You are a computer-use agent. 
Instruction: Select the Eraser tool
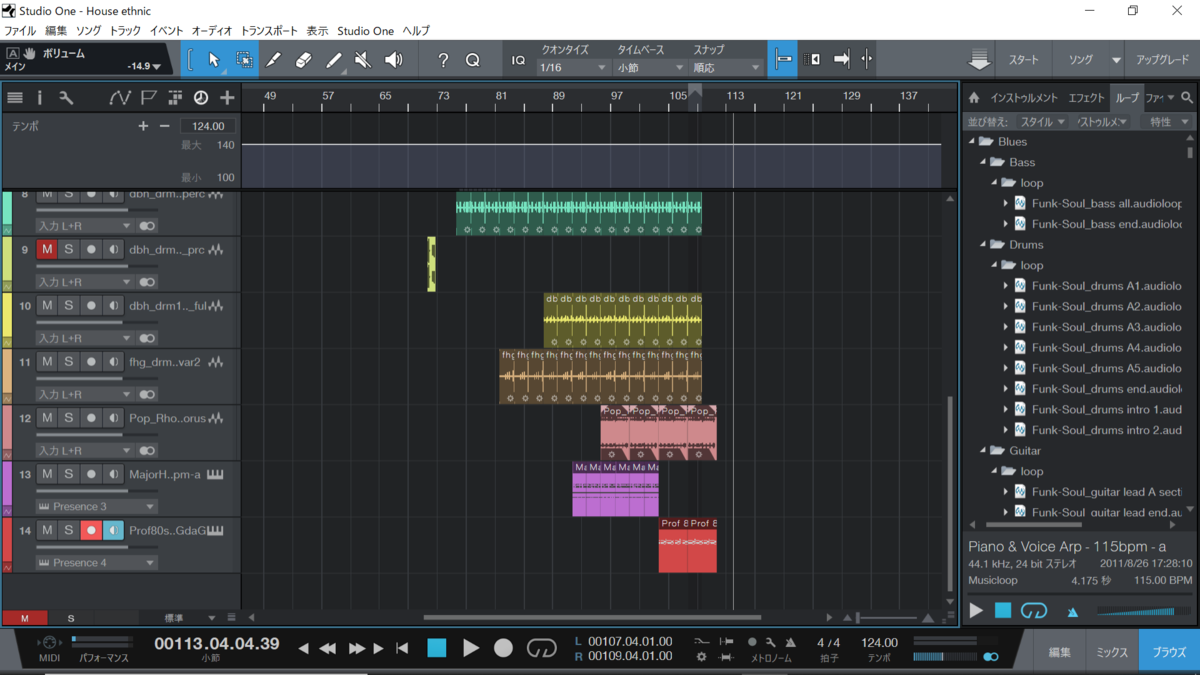pos(303,60)
